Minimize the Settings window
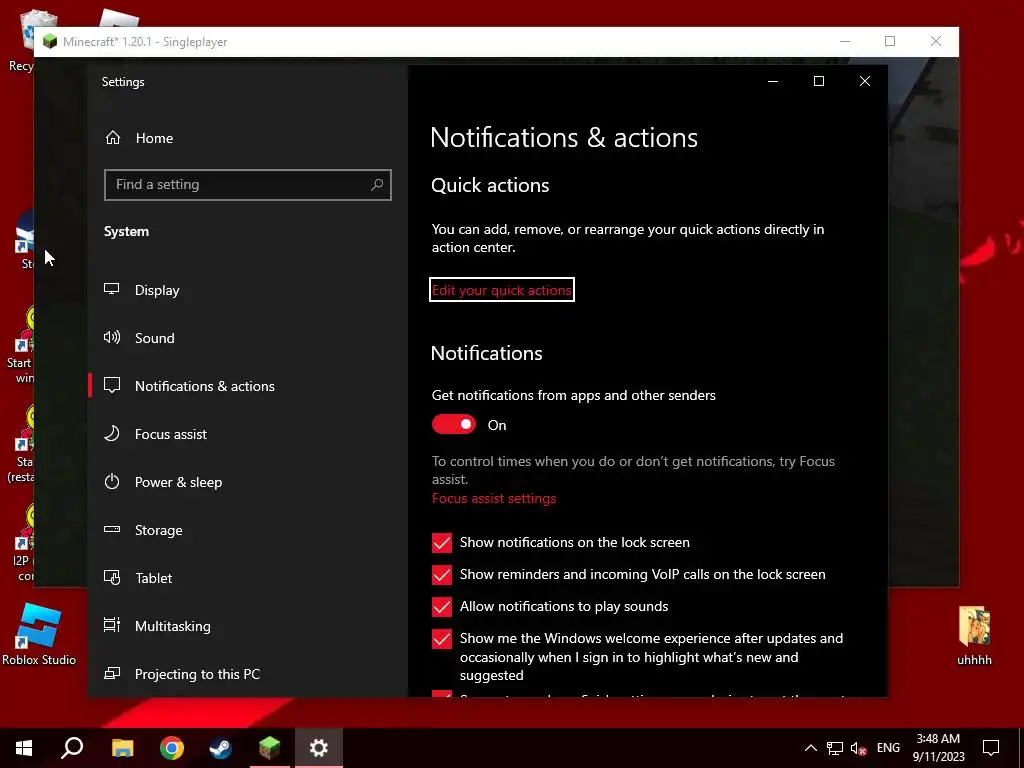Viewport: 1024px width, 768px height. tap(773, 81)
